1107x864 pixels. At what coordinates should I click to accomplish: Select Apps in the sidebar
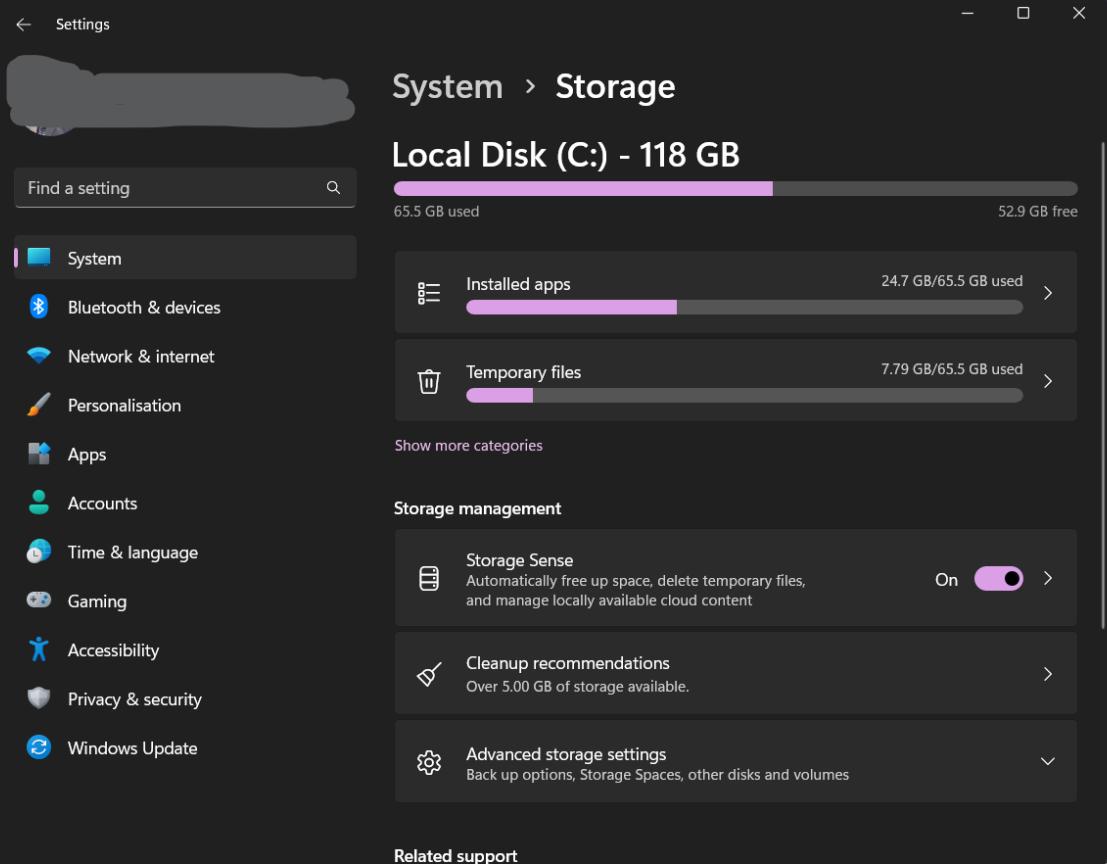pos(86,454)
